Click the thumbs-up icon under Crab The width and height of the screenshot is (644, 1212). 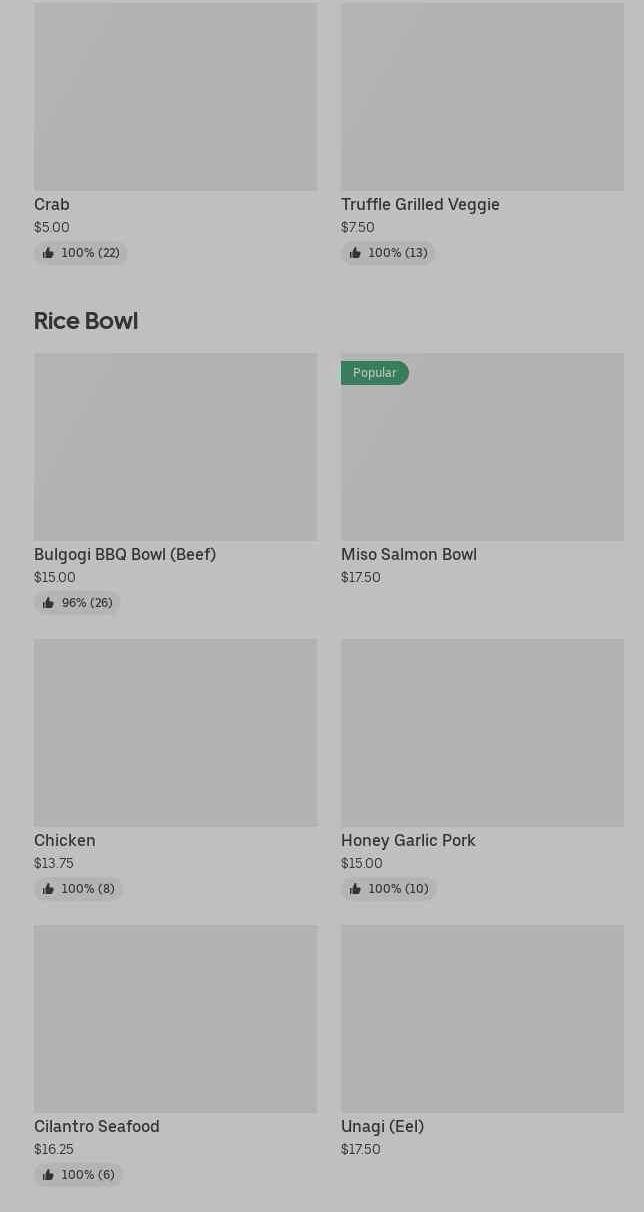click(48, 253)
